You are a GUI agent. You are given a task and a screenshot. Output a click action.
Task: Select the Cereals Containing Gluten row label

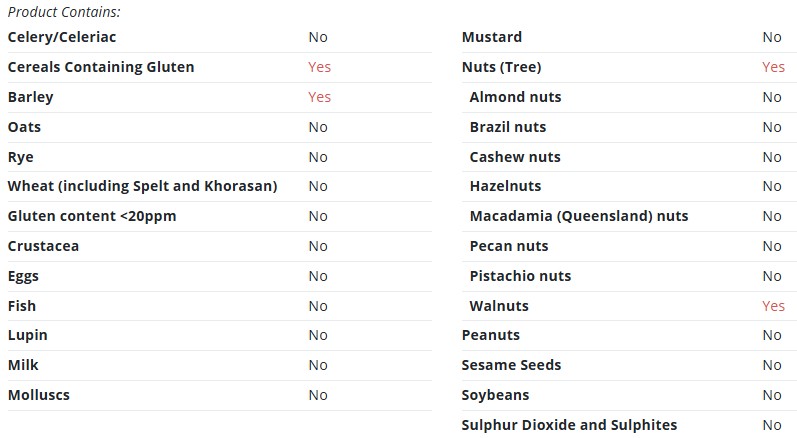tap(101, 67)
